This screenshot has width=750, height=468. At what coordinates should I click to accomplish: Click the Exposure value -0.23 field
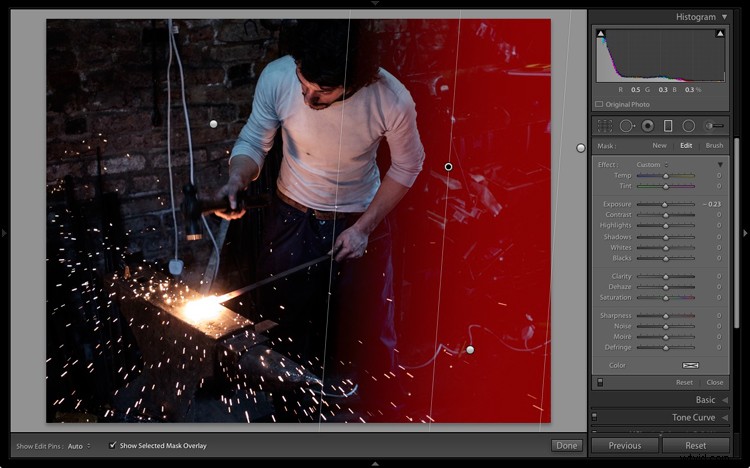coord(712,204)
